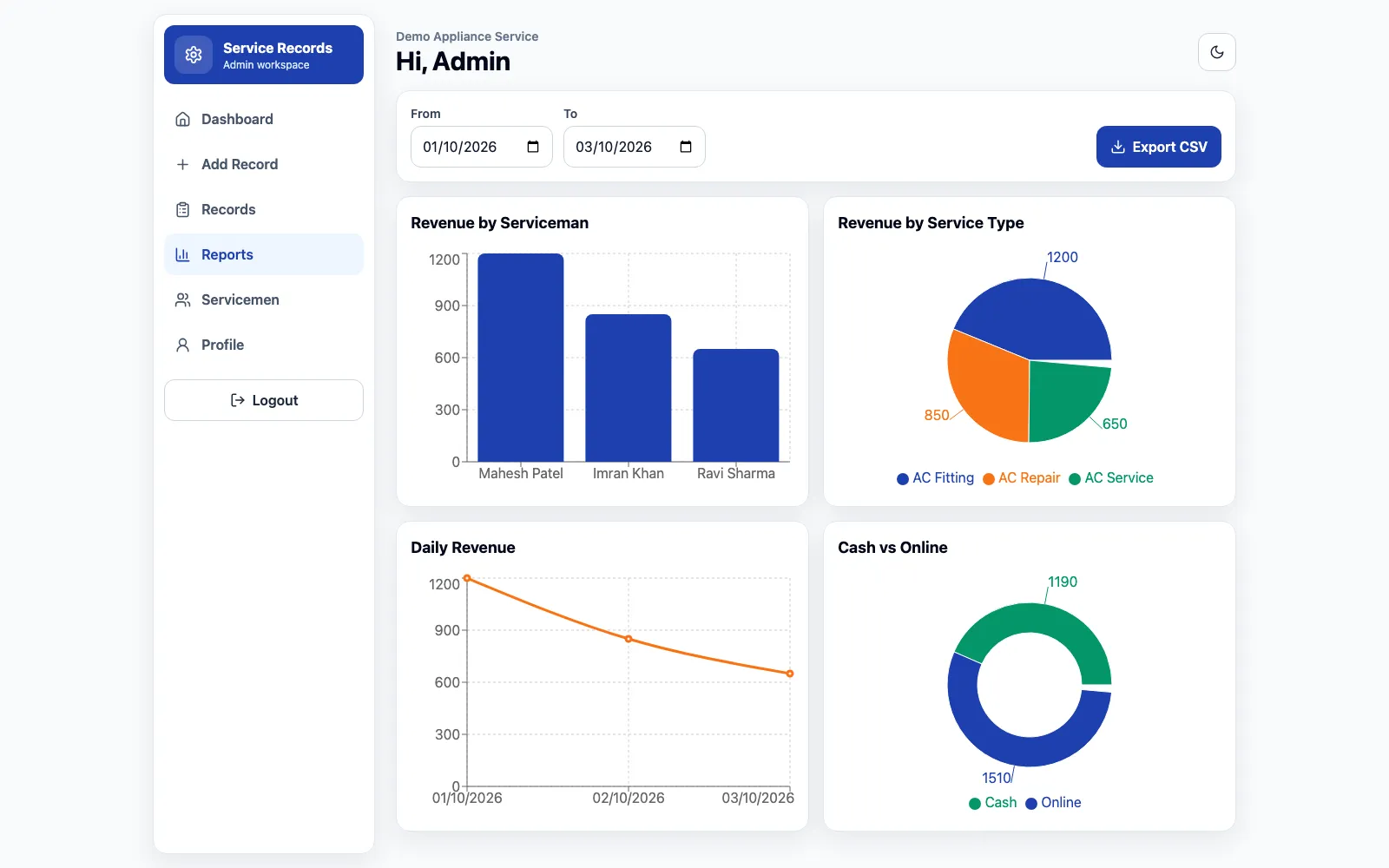
Task: Click the gear logo in Service Records header
Action: pos(194,55)
